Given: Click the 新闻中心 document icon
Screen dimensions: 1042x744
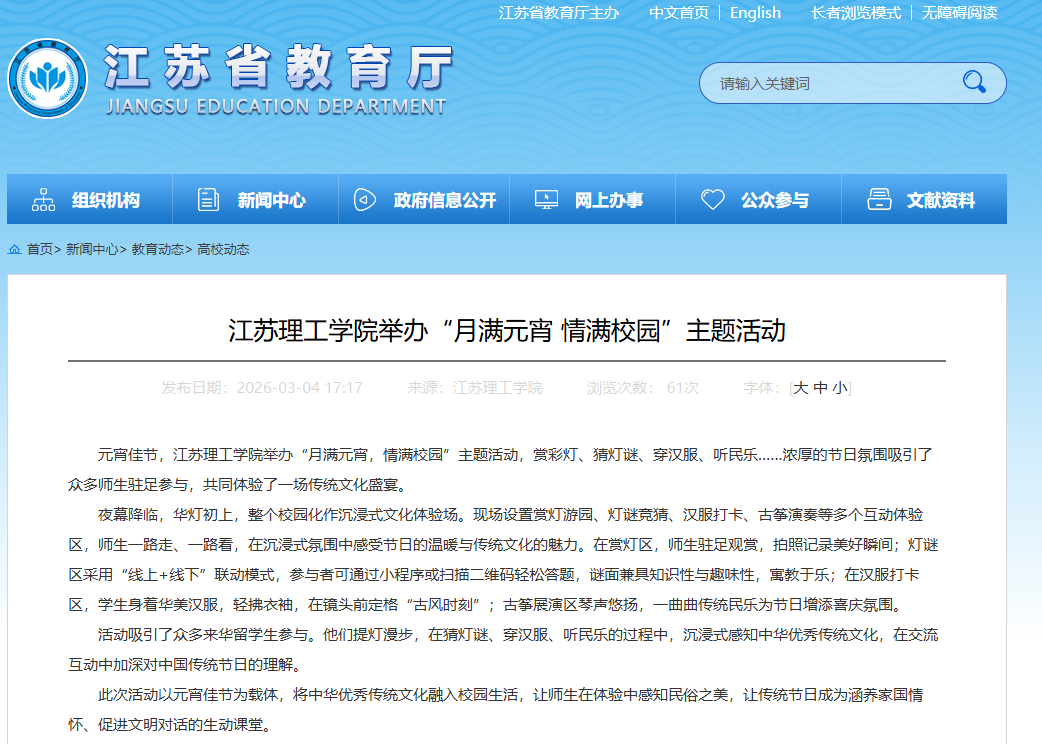Looking at the screenshot, I should click(x=208, y=200).
